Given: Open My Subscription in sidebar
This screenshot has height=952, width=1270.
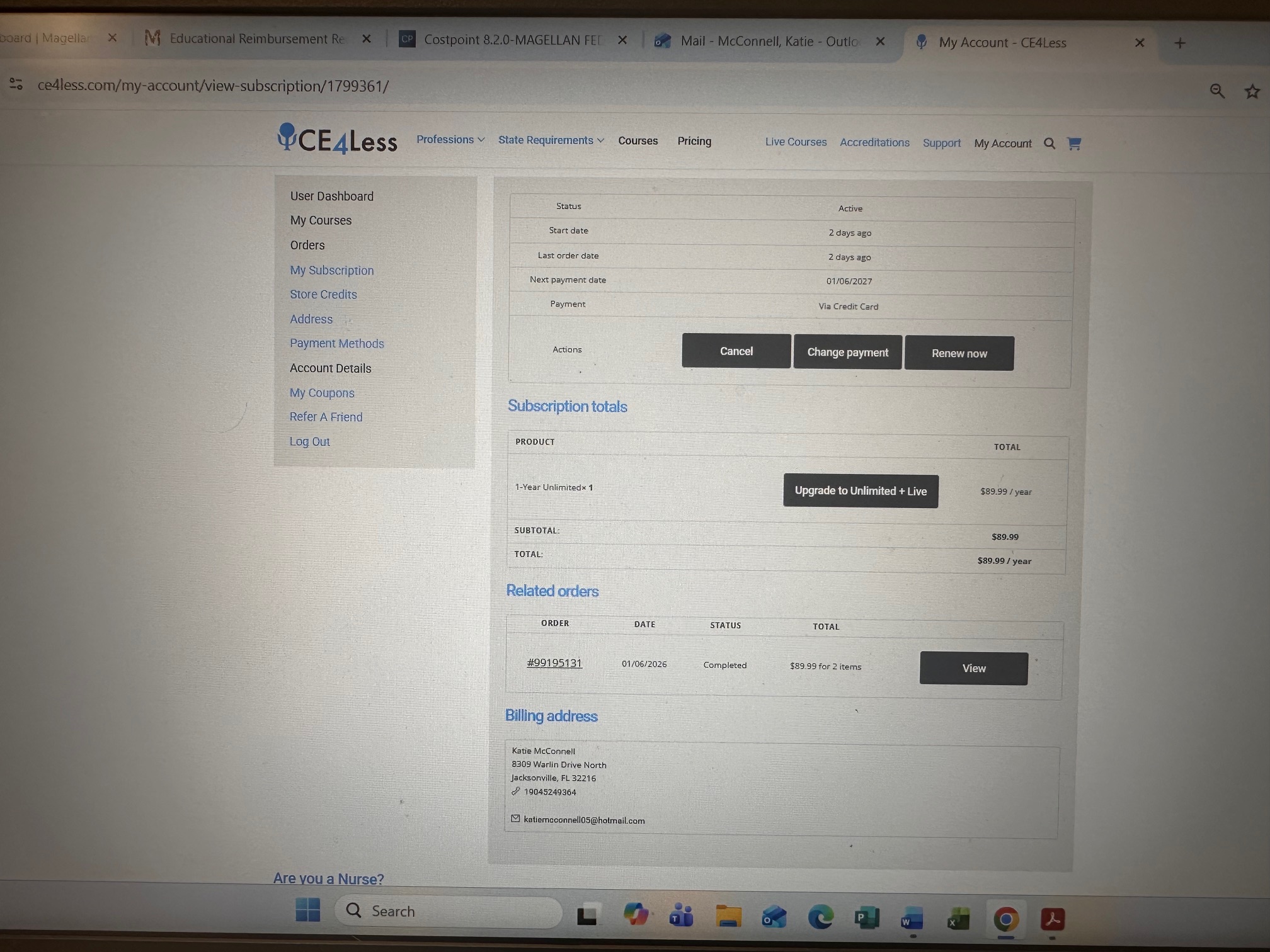Looking at the screenshot, I should coord(331,270).
